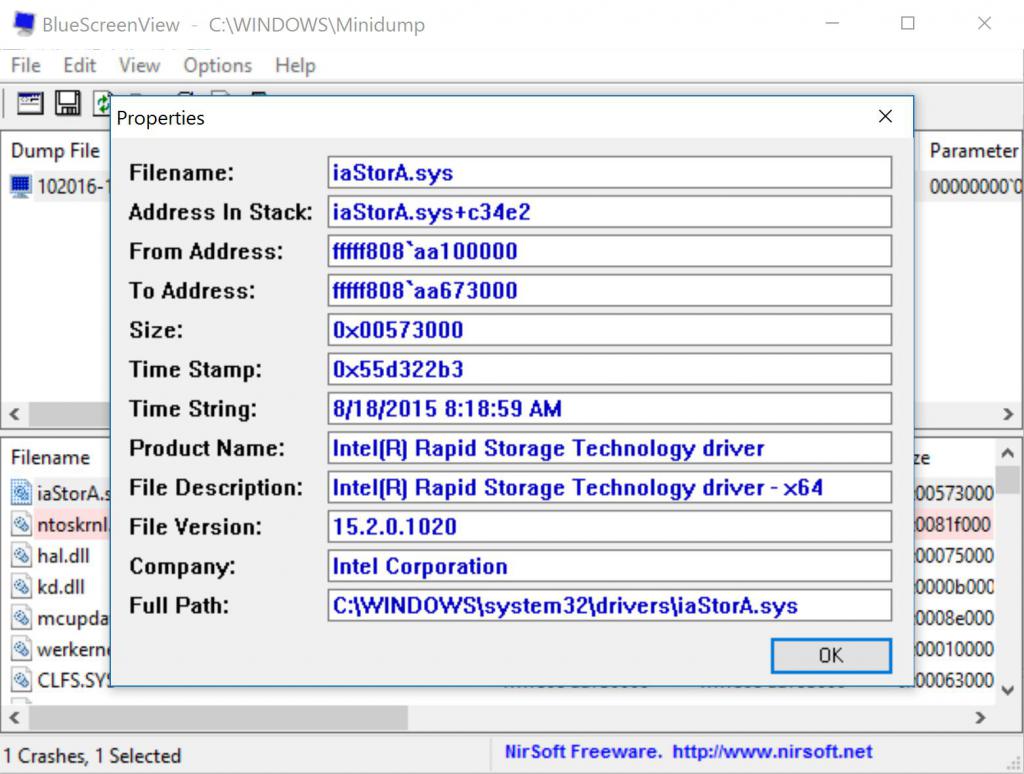Open the View menu

[139, 65]
